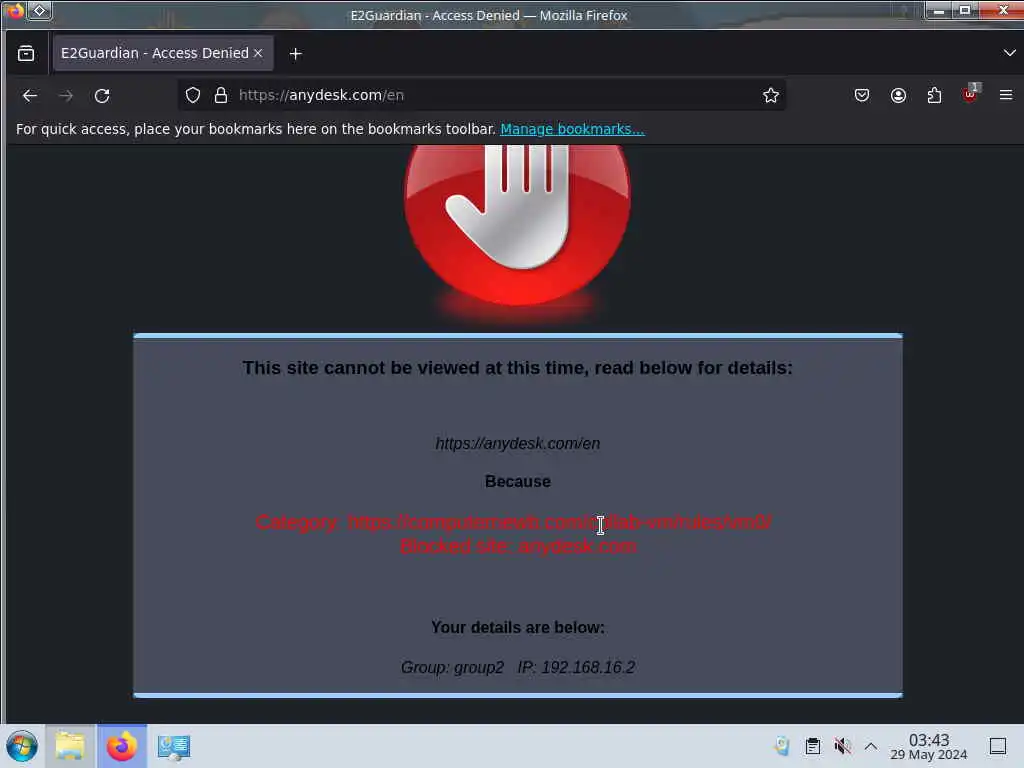
Task: Expand the list all tabs chevron
Action: coord(1009,53)
